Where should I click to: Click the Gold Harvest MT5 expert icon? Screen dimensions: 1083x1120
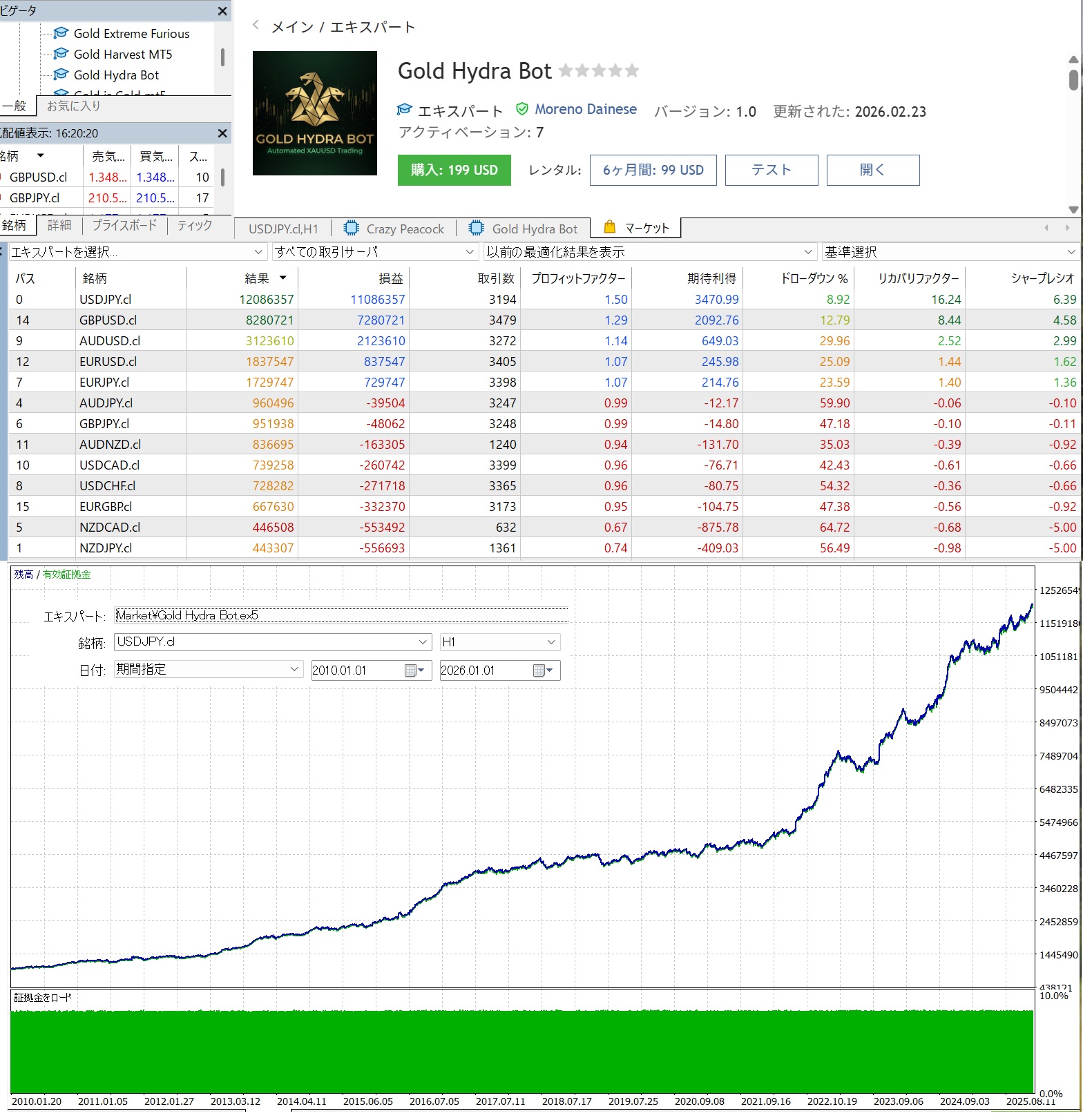point(61,54)
